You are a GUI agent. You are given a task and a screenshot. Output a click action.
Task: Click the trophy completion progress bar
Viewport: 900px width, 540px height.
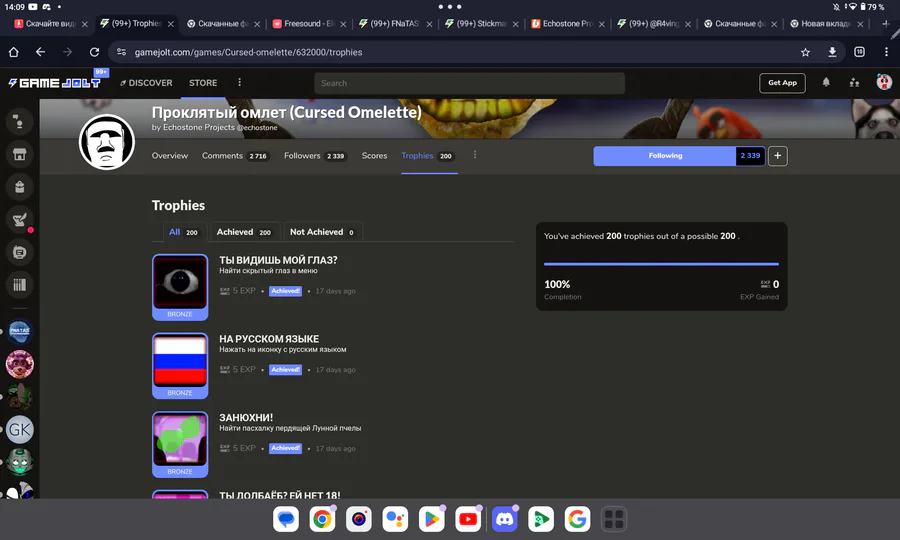pyautogui.click(x=661, y=264)
